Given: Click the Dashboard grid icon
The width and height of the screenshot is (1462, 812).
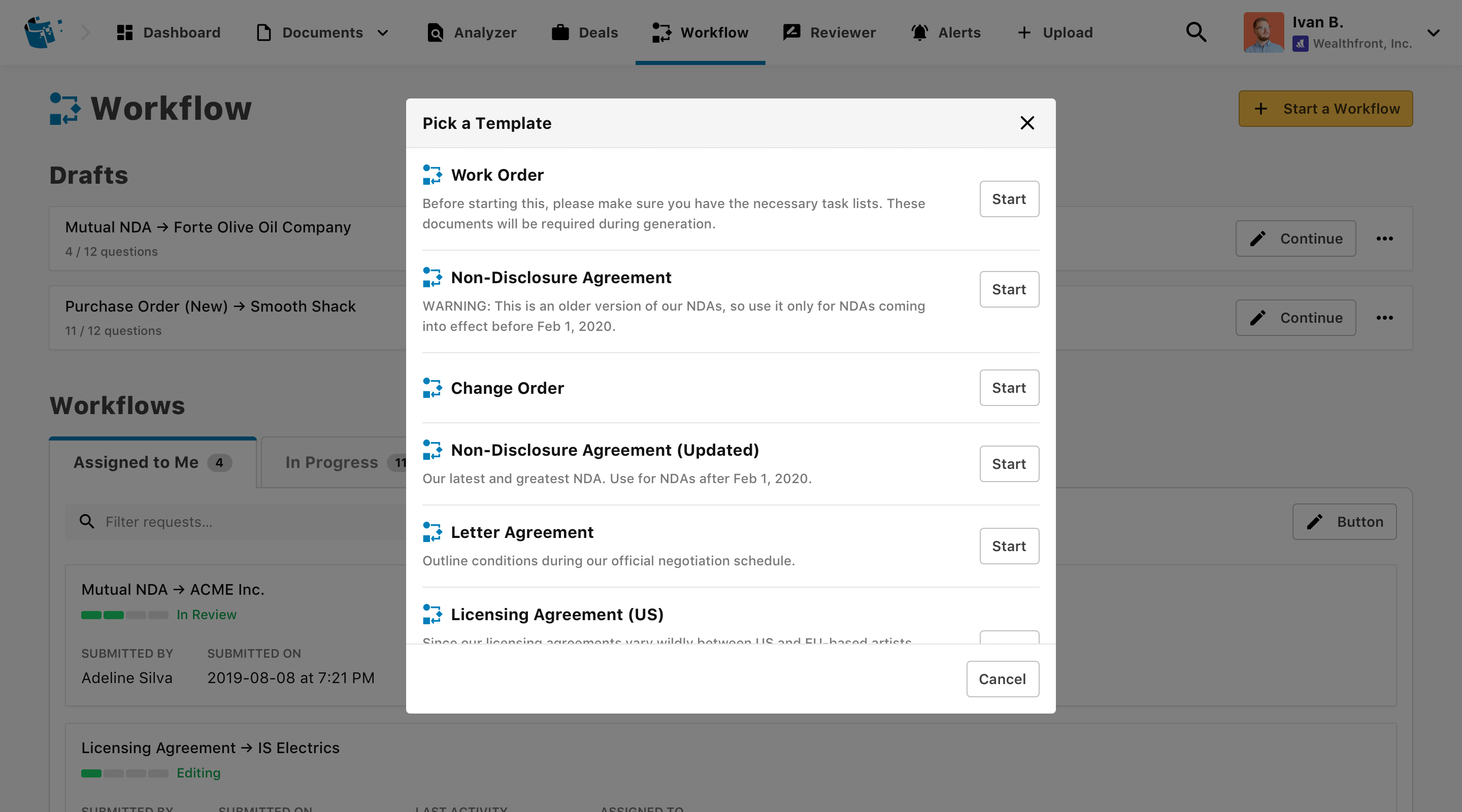Looking at the screenshot, I should [x=124, y=32].
